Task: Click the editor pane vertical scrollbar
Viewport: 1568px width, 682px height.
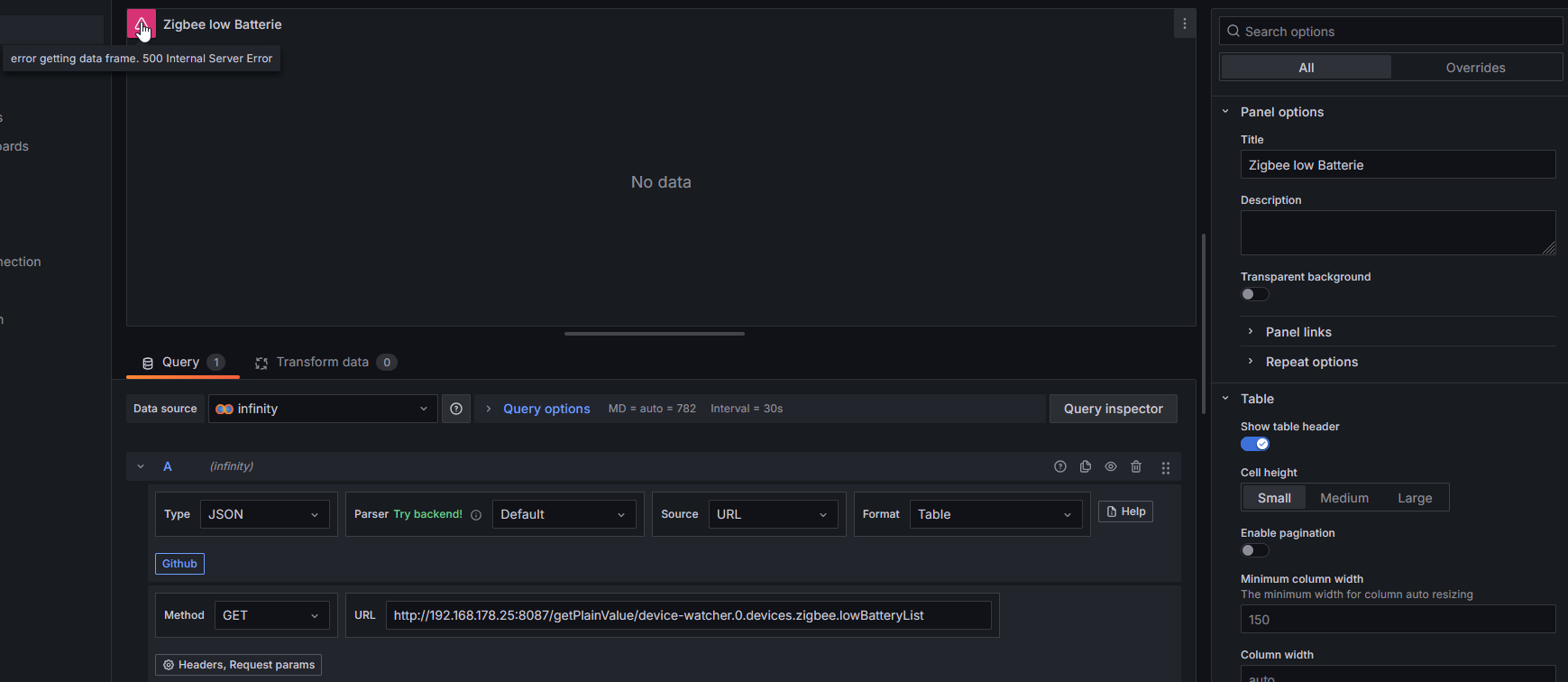Action: coord(1204,324)
